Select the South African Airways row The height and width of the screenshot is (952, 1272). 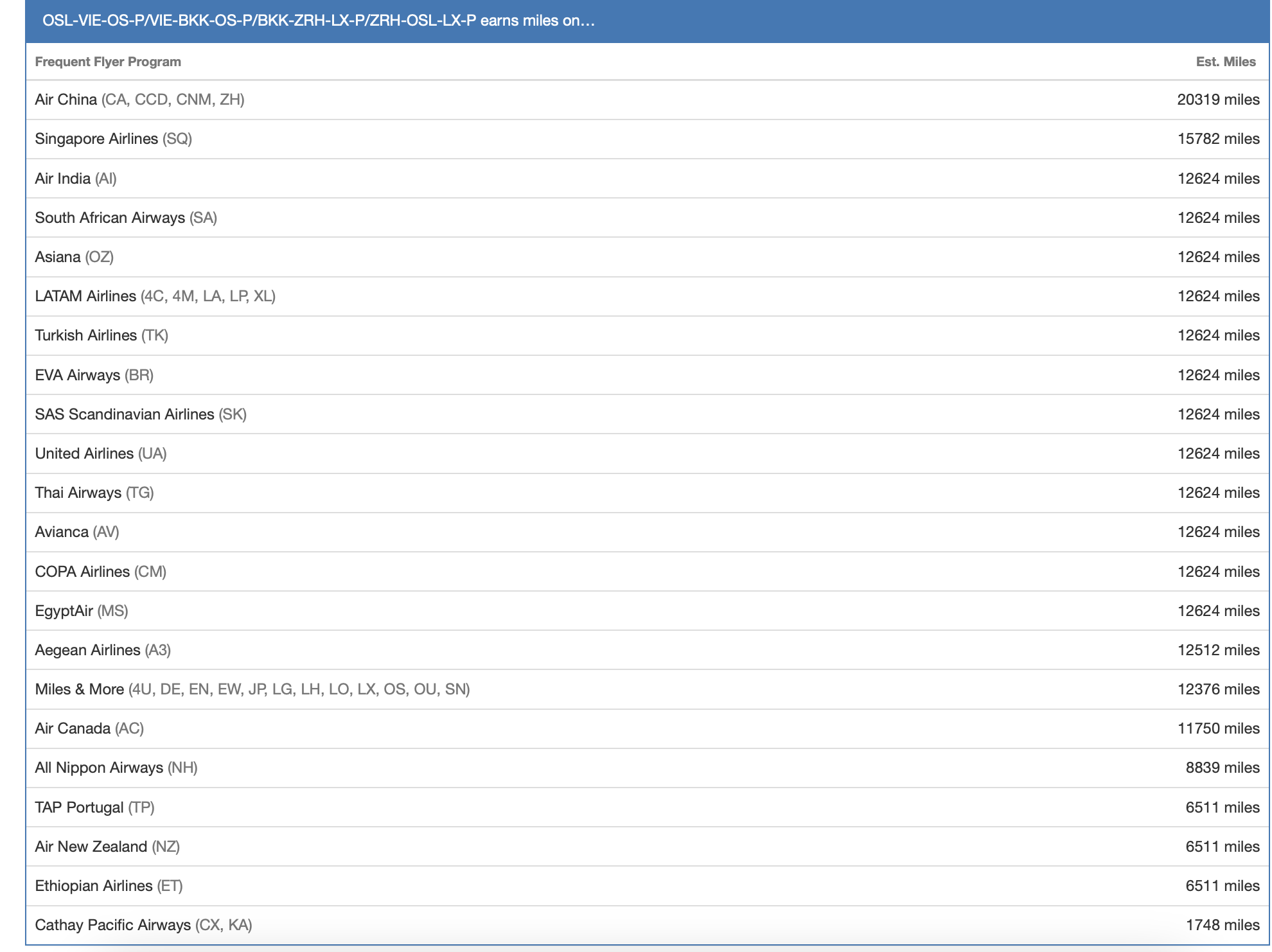coord(648,218)
